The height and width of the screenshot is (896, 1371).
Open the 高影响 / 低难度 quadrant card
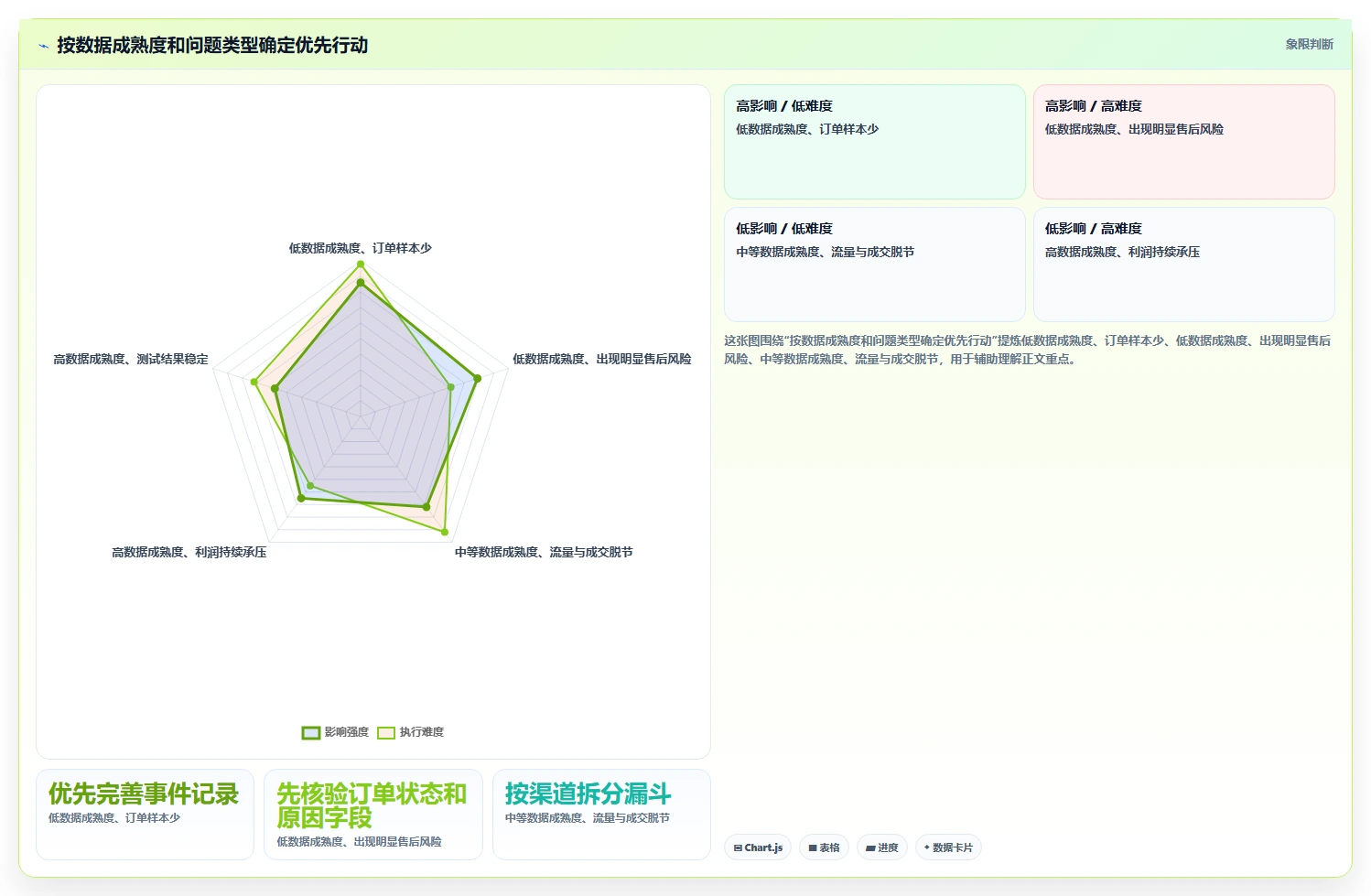pyautogui.click(x=874, y=142)
